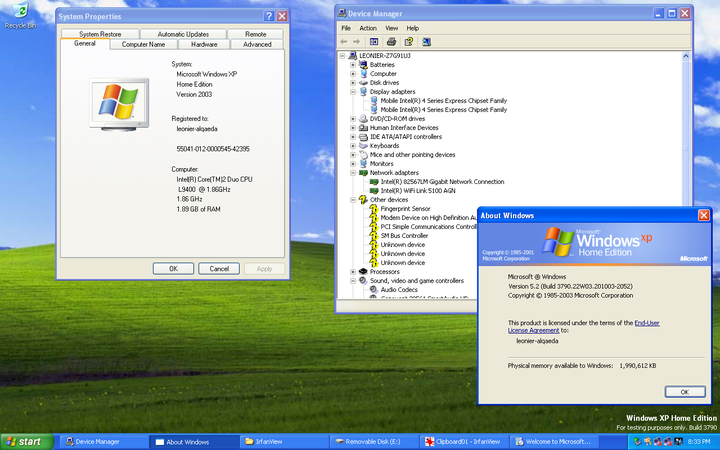Select the LEONIER-Z7G91UJ root computer node

click(385, 56)
